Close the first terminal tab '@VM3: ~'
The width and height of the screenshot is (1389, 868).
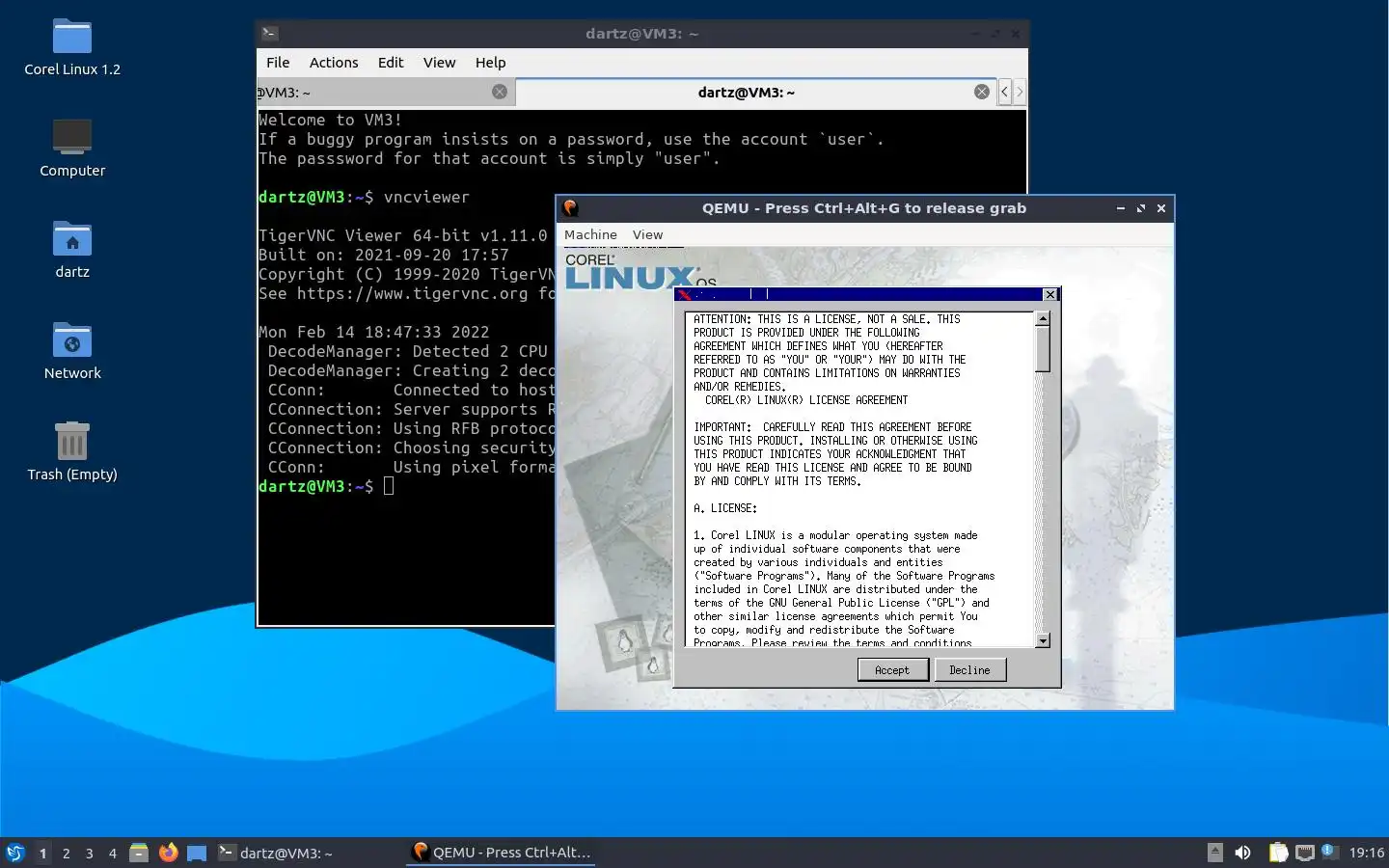[x=500, y=92]
